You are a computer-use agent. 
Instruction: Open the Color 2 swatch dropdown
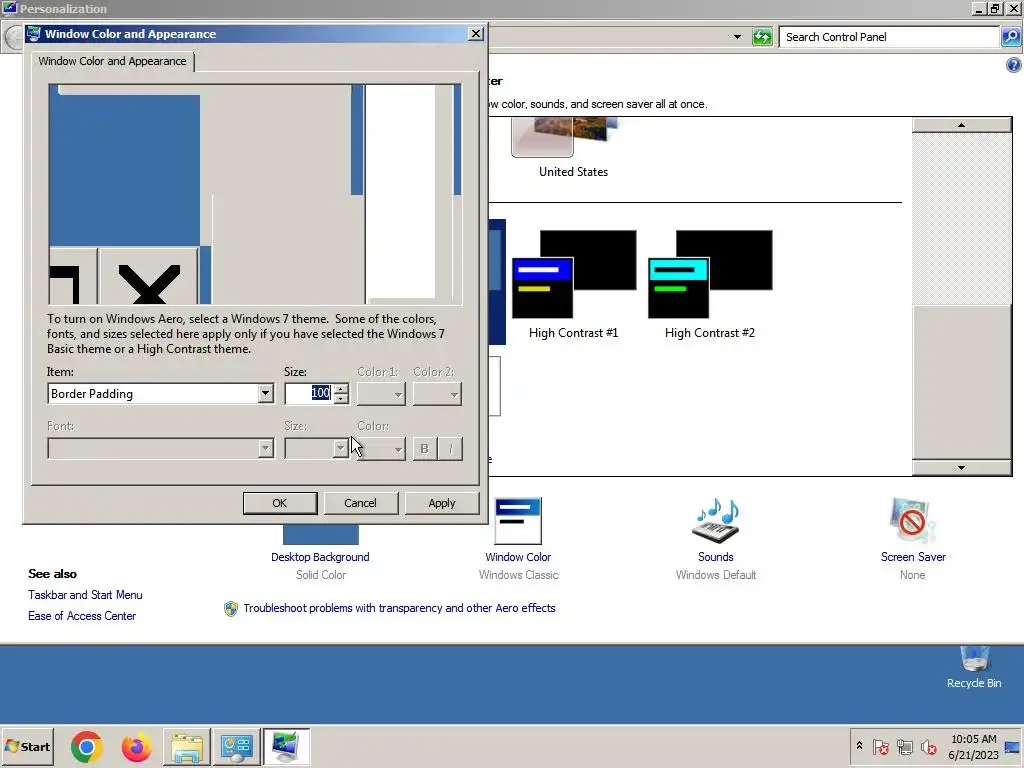pos(437,394)
